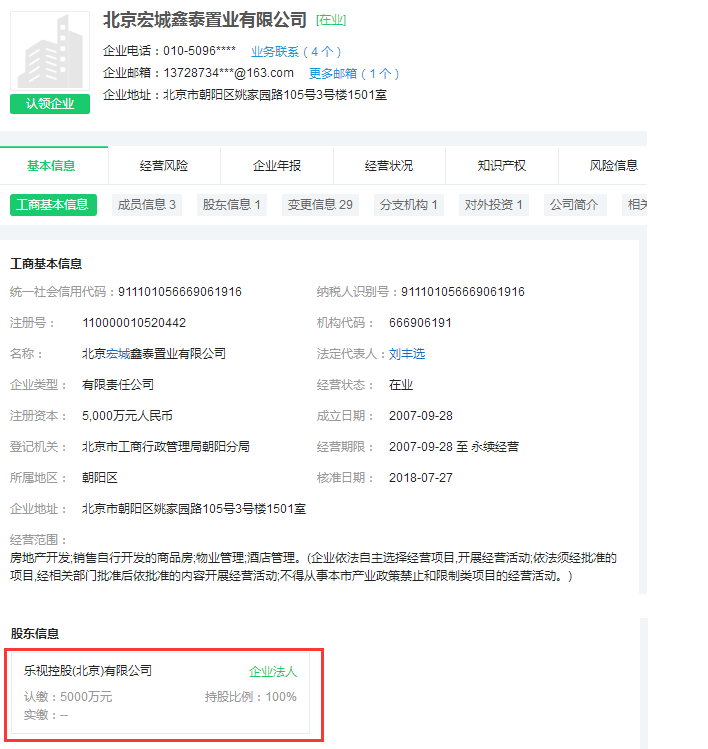Open 更多邮箱 (1个) link
708x749 pixels.
point(354,74)
